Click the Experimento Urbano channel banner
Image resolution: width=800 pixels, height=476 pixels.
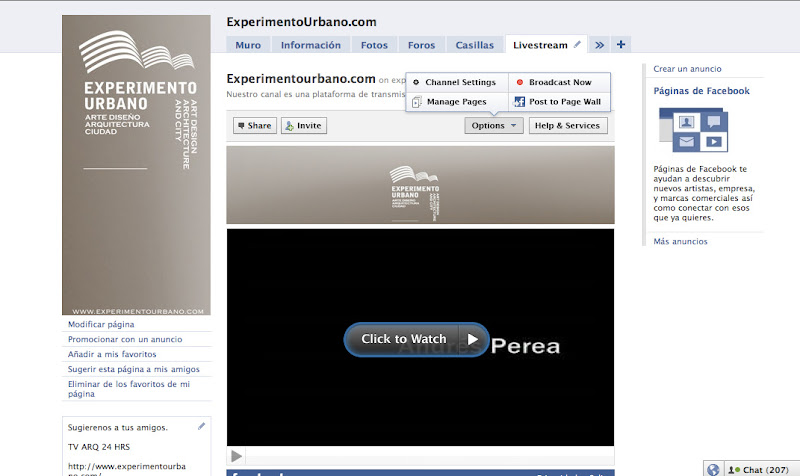tap(420, 185)
